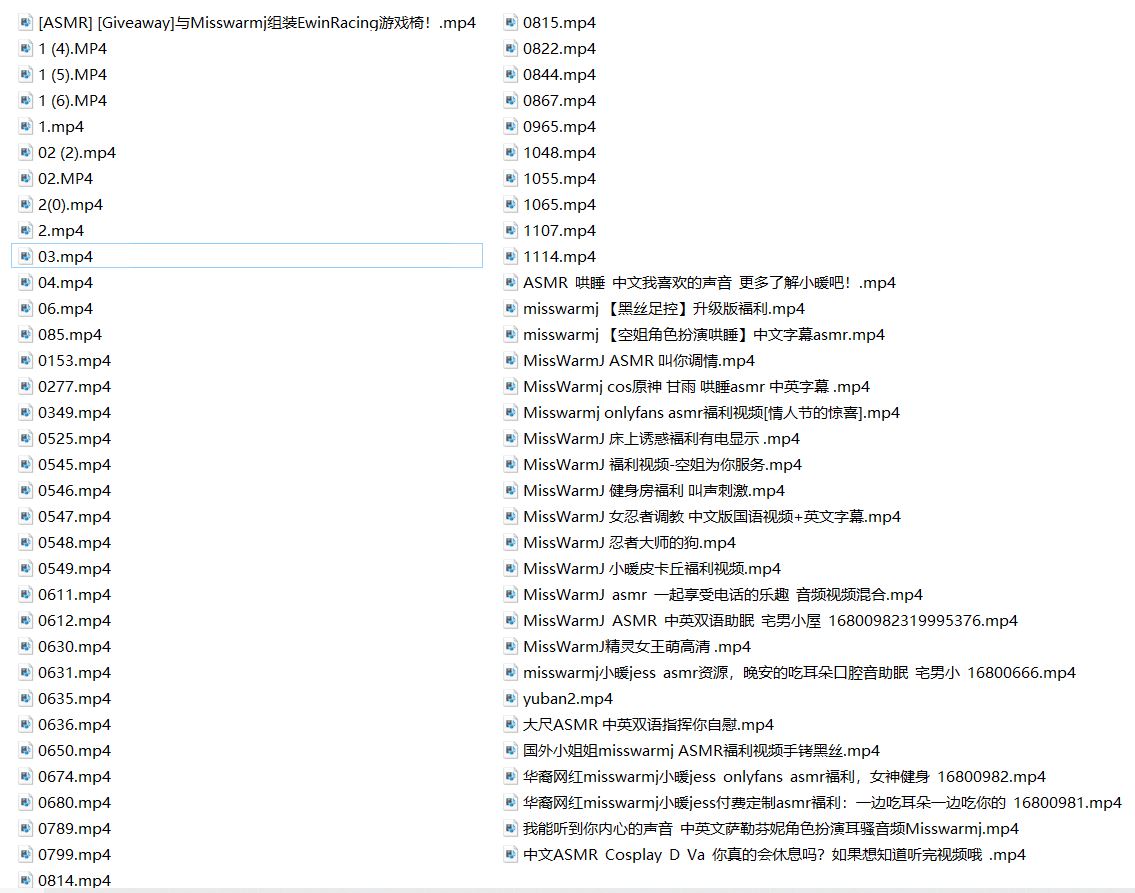Click icon of MissWarmJ ASMR 叫你调情.mp4
1135x893 pixels.
pyautogui.click(x=510, y=360)
